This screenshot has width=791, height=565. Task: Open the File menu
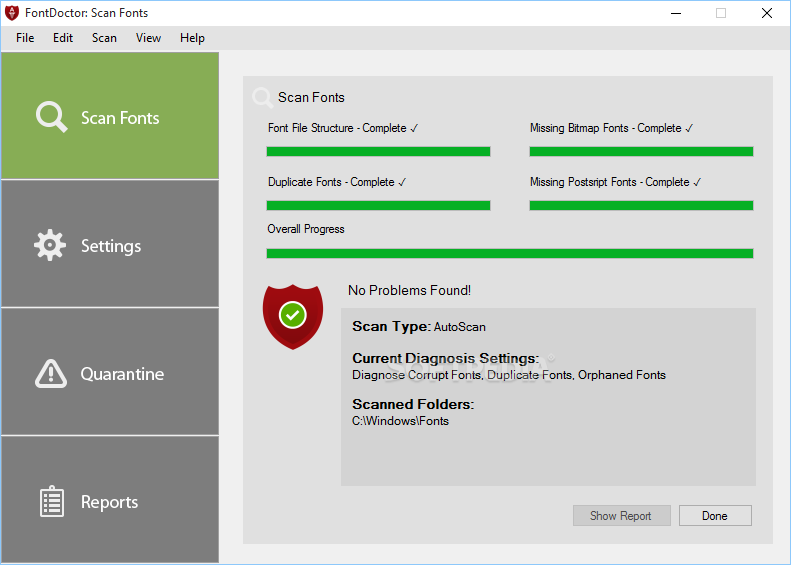(25, 38)
